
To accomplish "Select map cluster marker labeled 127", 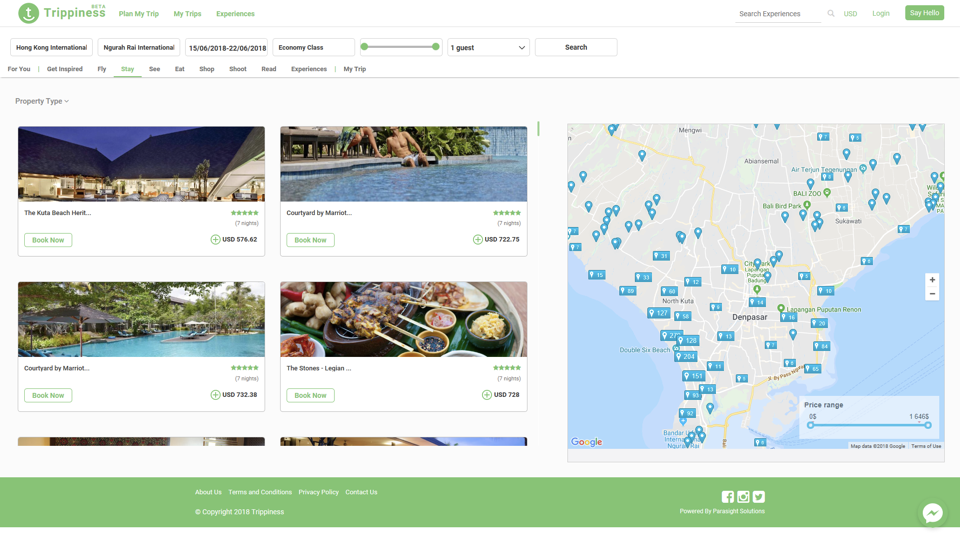I will (658, 313).
